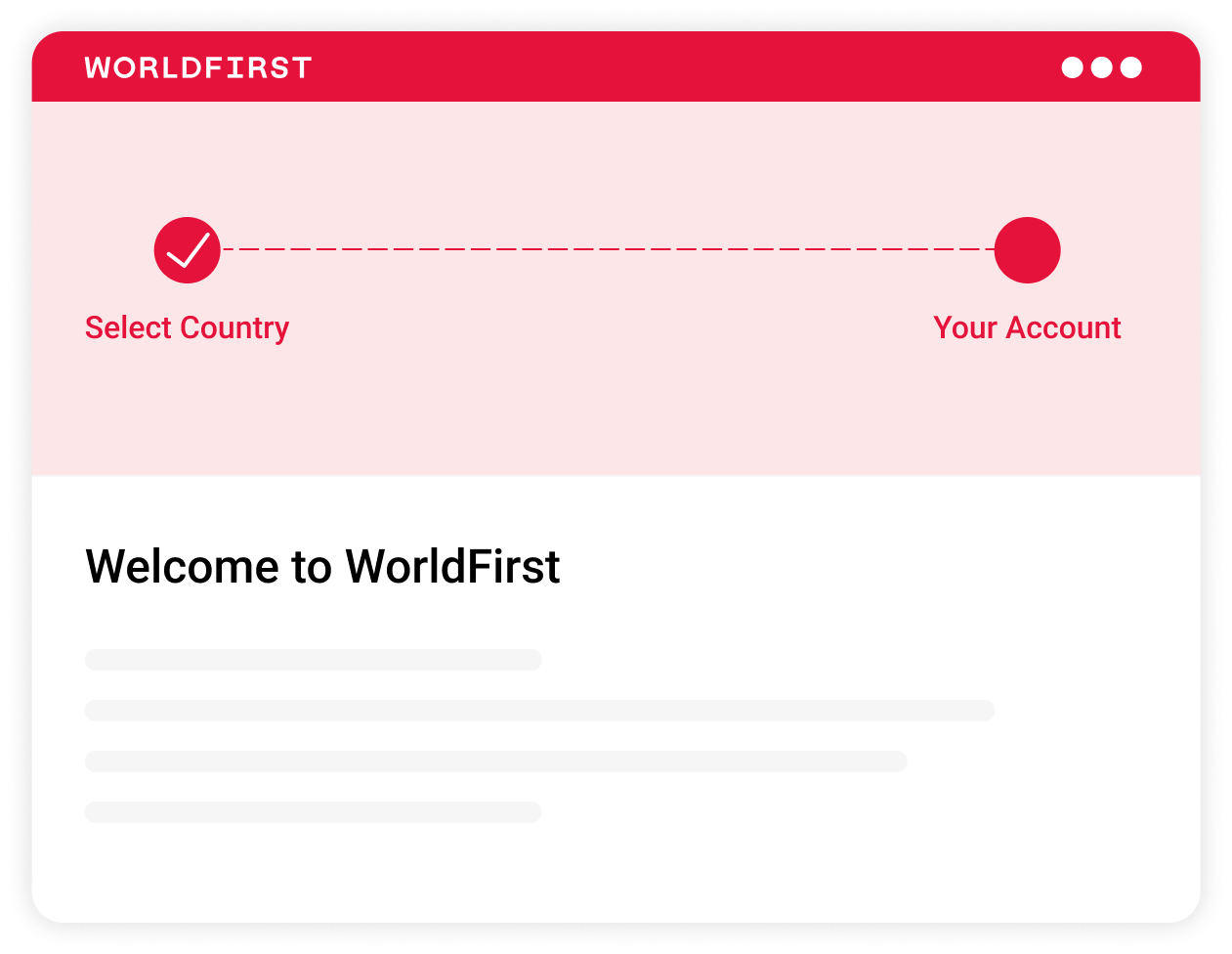Click the completed checkmark step circle
This screenshot has height=954, width=1232.
coord(187,250)
